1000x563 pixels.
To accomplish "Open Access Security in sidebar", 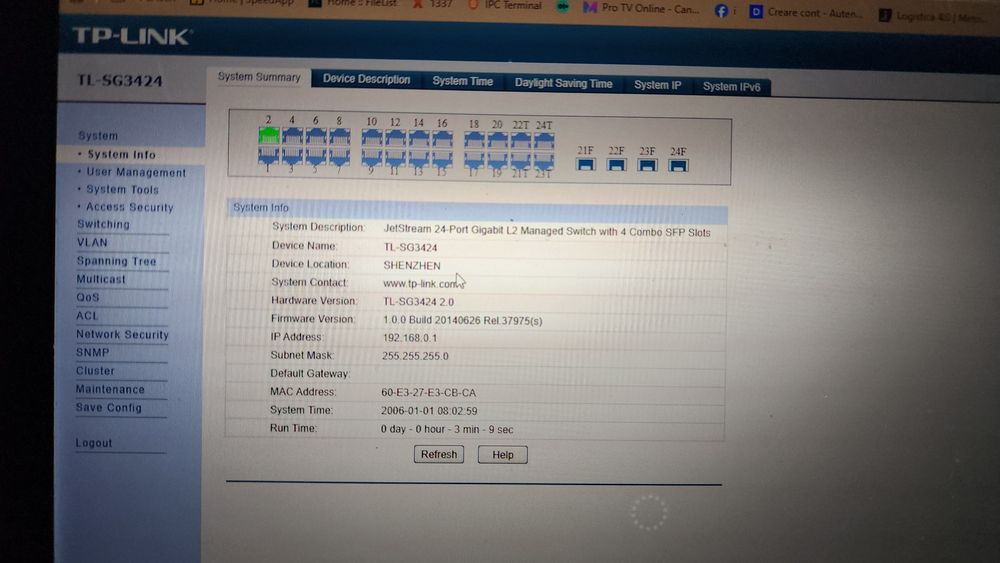I will (129, 207).
